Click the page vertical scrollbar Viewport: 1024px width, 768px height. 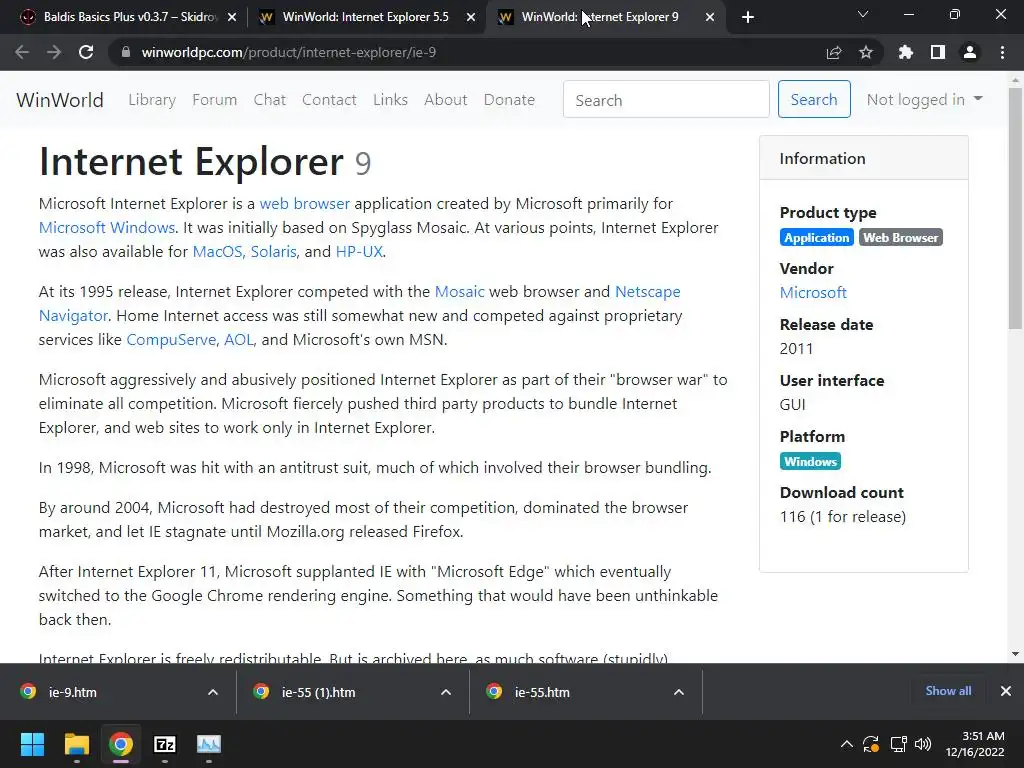click(x=1015, y=208)
